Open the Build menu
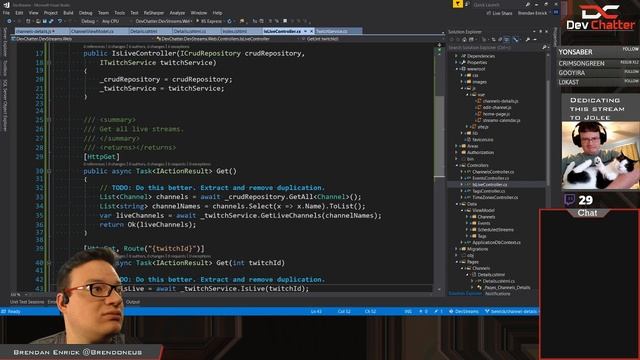Image resolution: width=640 pixels, height=360 pixels. coord(68,13)
